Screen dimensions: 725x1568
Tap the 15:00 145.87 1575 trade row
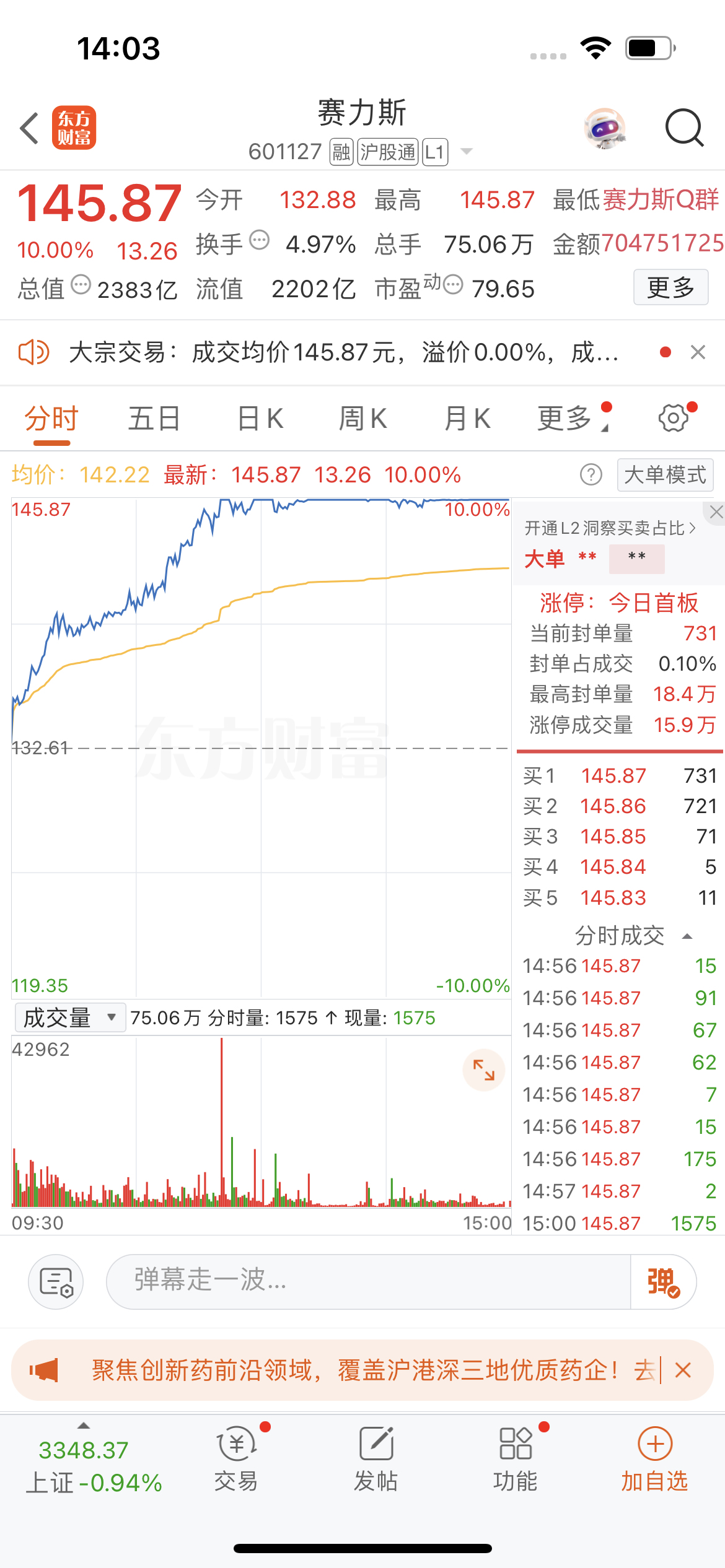click(x=620, y=1223)
